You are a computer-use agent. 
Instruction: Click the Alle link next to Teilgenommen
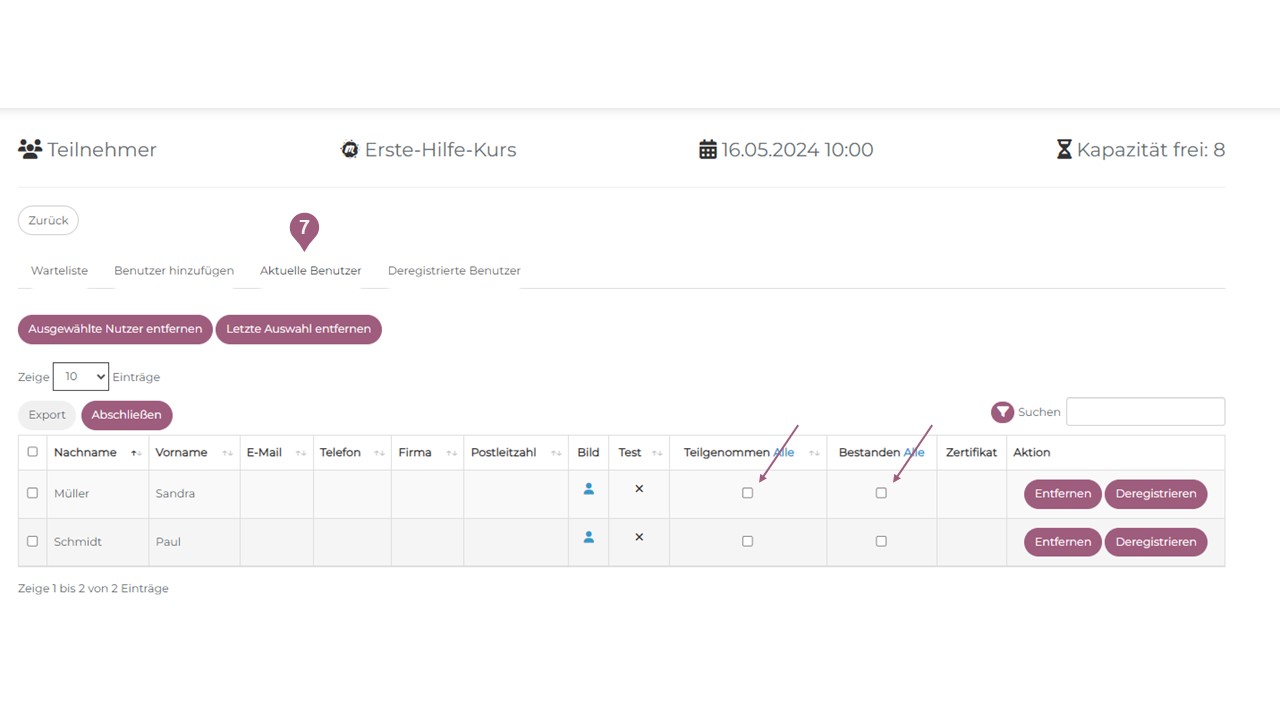(784, 453)
